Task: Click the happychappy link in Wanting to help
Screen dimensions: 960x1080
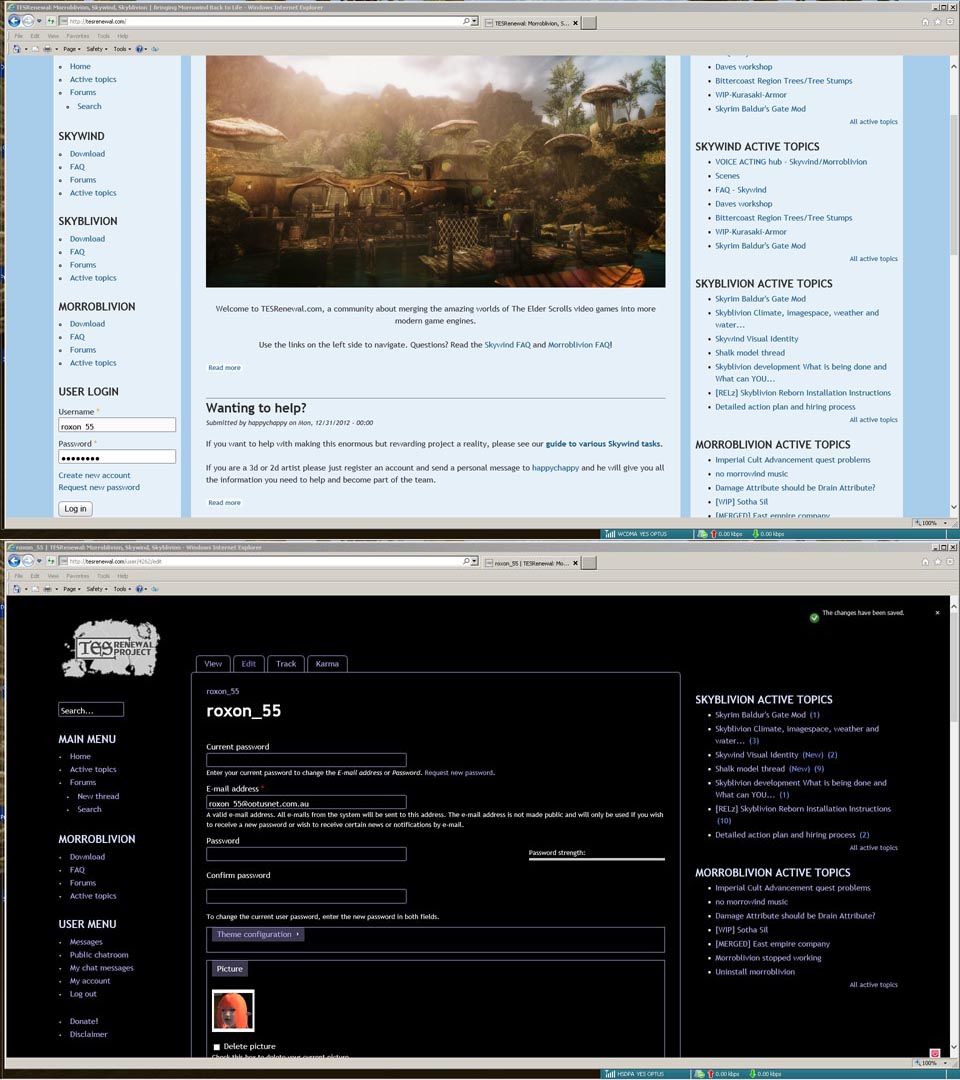Action: [x=555, y=468]
